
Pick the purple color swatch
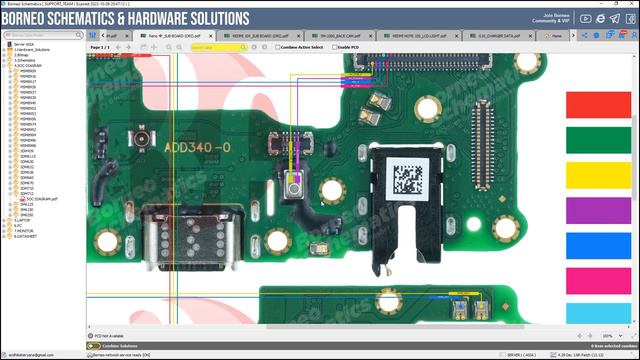coord(598,211)
